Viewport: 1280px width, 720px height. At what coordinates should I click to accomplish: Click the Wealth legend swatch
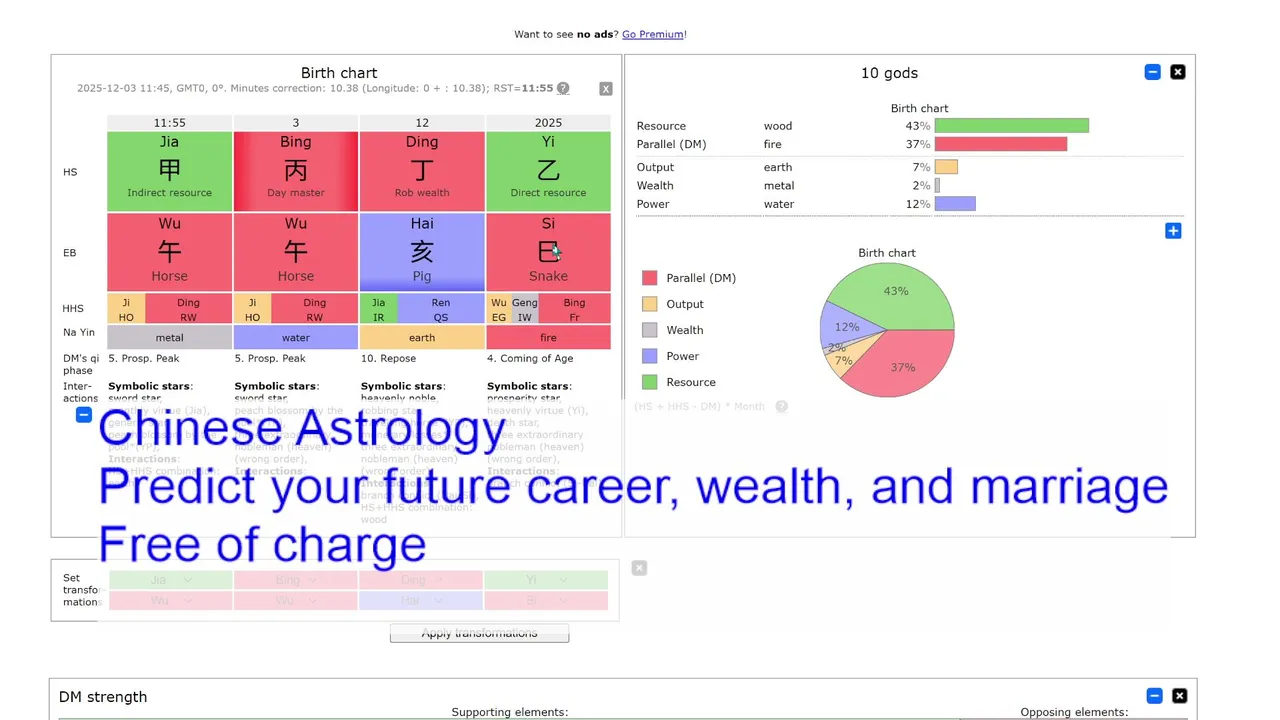(x=650, y=330)
